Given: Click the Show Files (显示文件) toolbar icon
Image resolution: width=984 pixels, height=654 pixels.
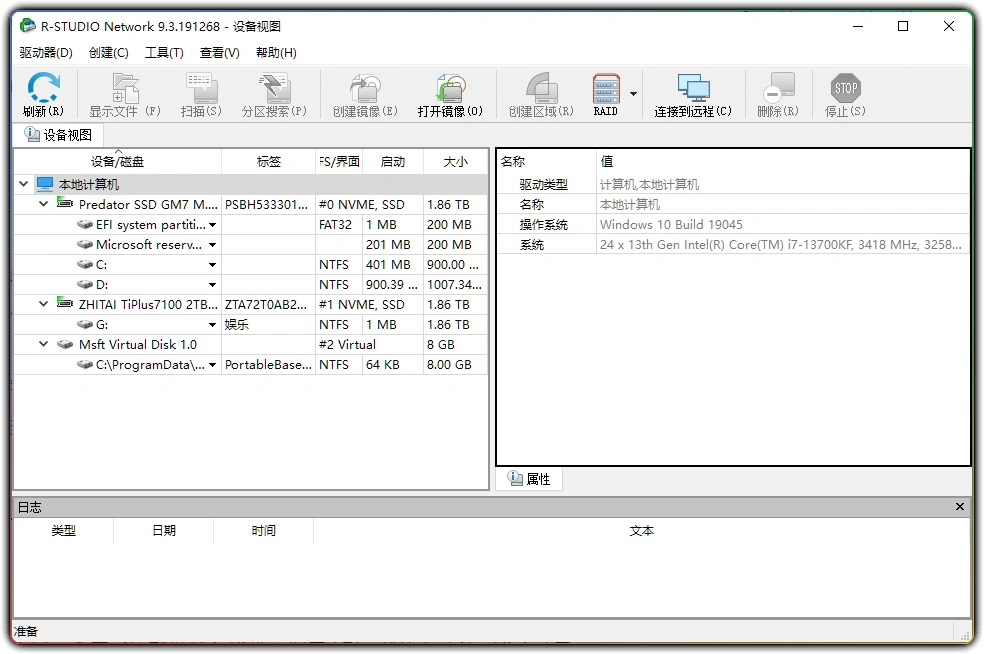Looking at the screenshot, I should pyautogui.click(x=125, y=88).
